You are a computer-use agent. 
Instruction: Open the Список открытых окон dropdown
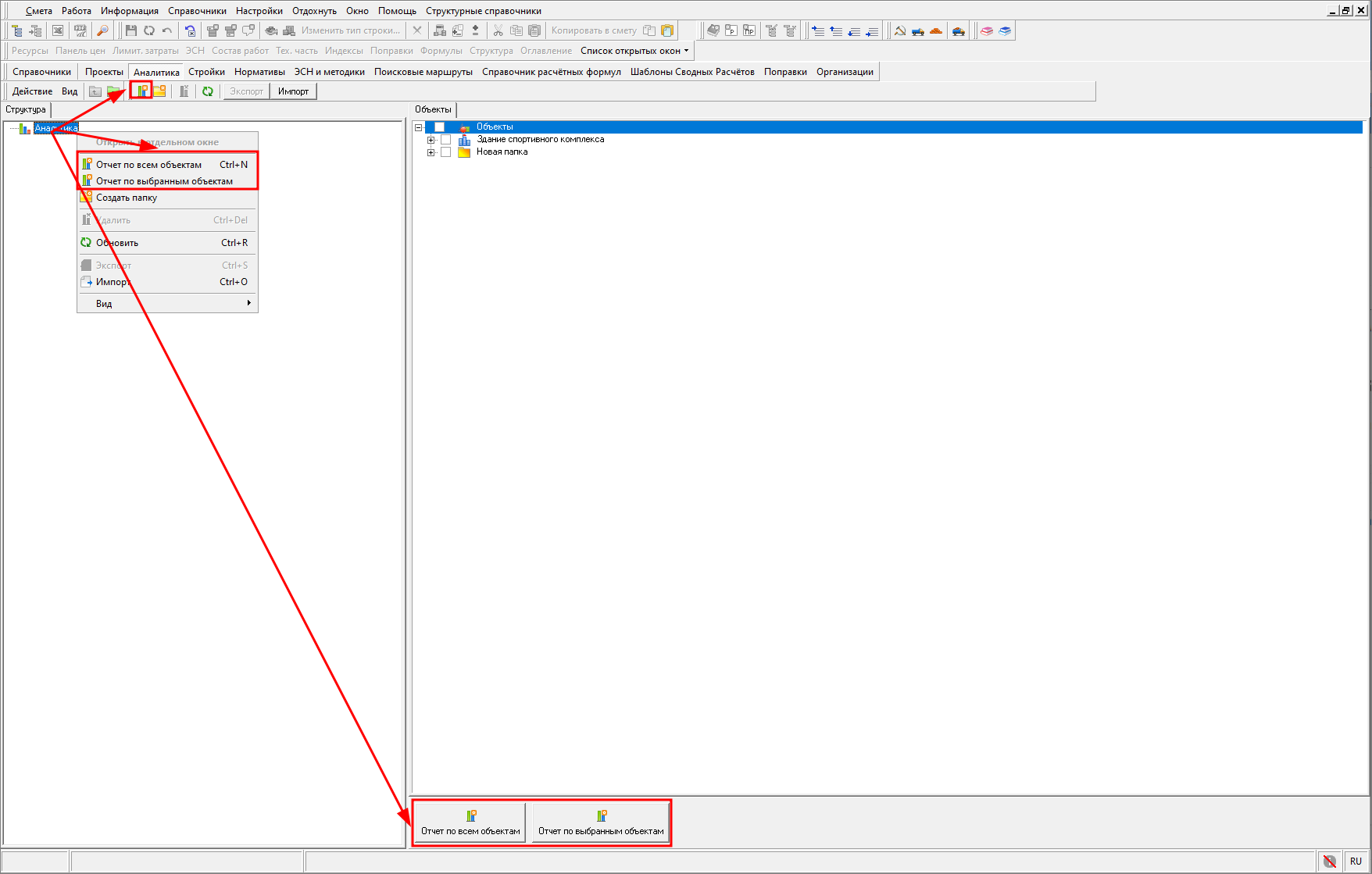(634, 51)
